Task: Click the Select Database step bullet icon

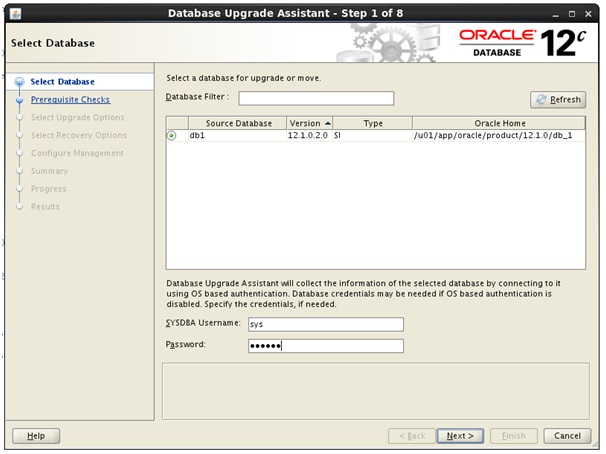Action: tap(18, 82)
